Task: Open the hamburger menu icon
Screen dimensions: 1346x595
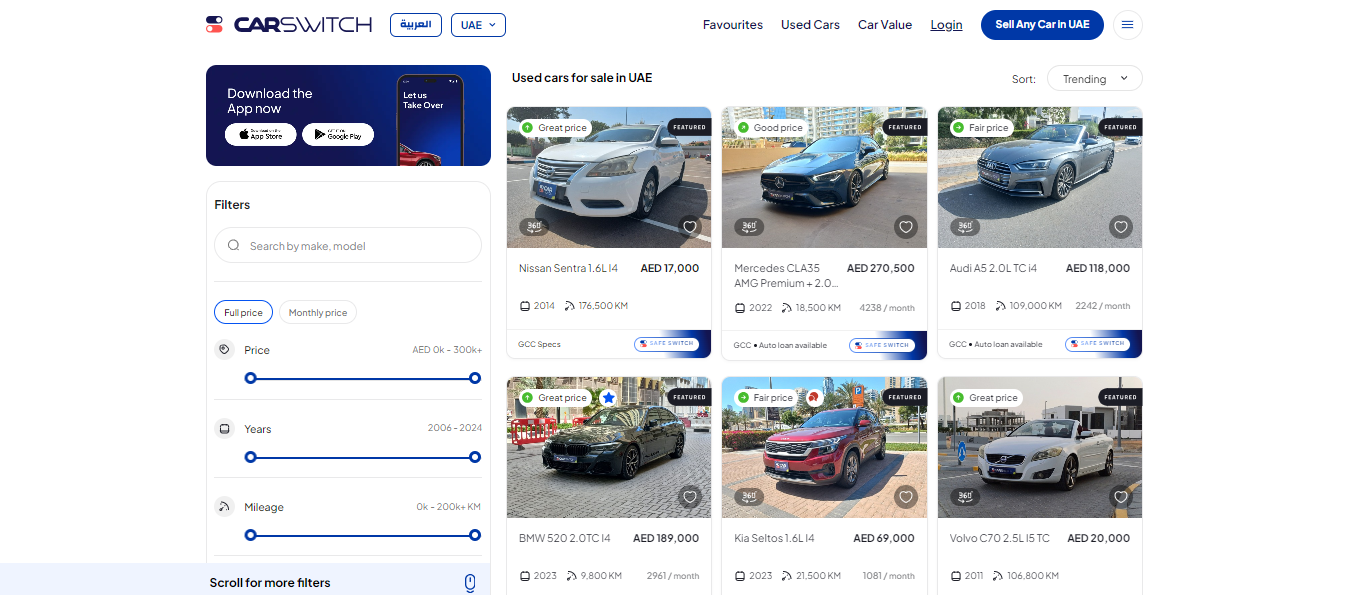Action: click(1127, 25)
